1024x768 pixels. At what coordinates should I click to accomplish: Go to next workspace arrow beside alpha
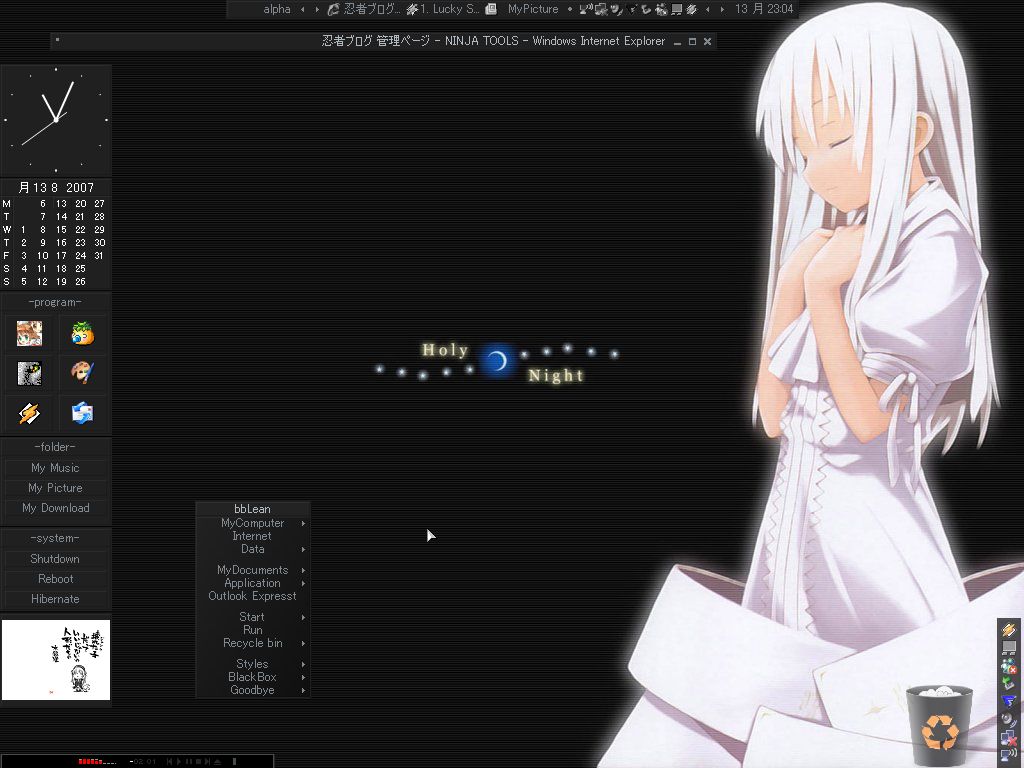(317, 9)
